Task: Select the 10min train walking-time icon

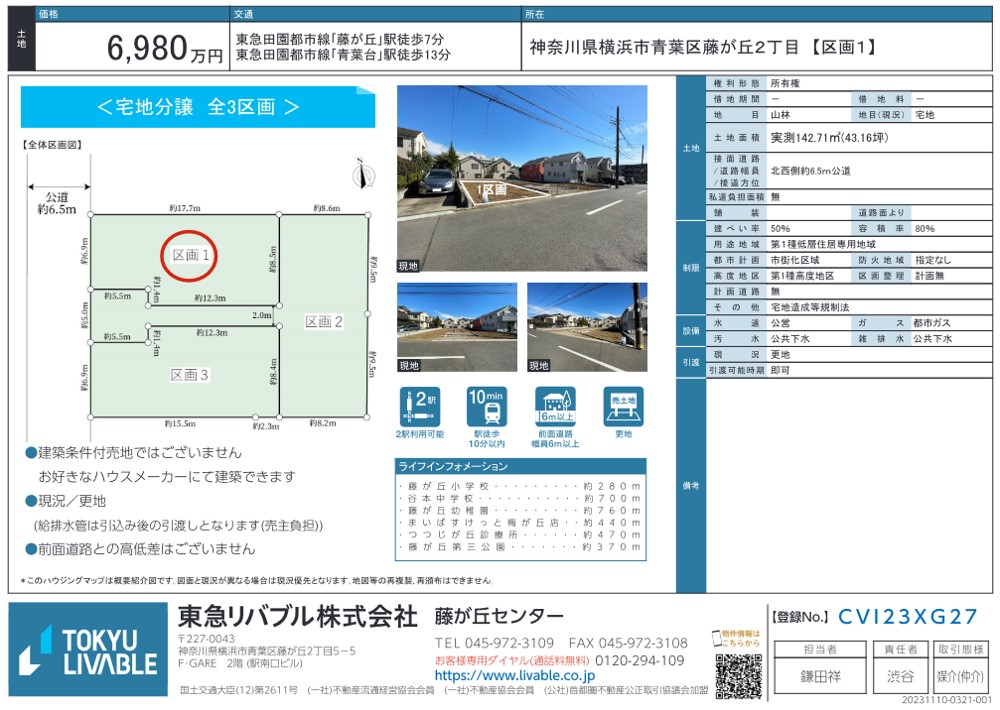Action: pyautogui.click(x=487, y=407)
